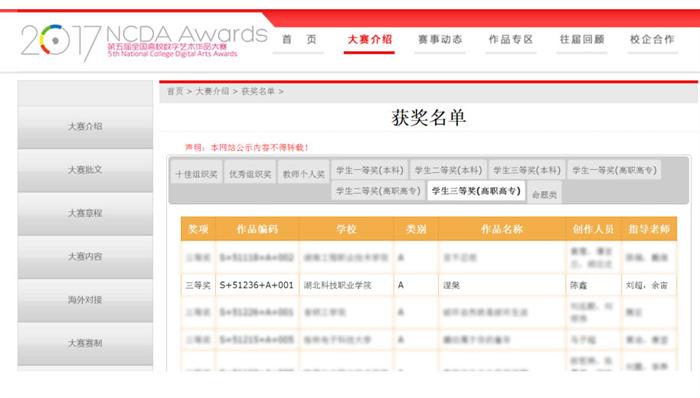Switch to the 学生一等奖(本科) tab

(370, 170)
